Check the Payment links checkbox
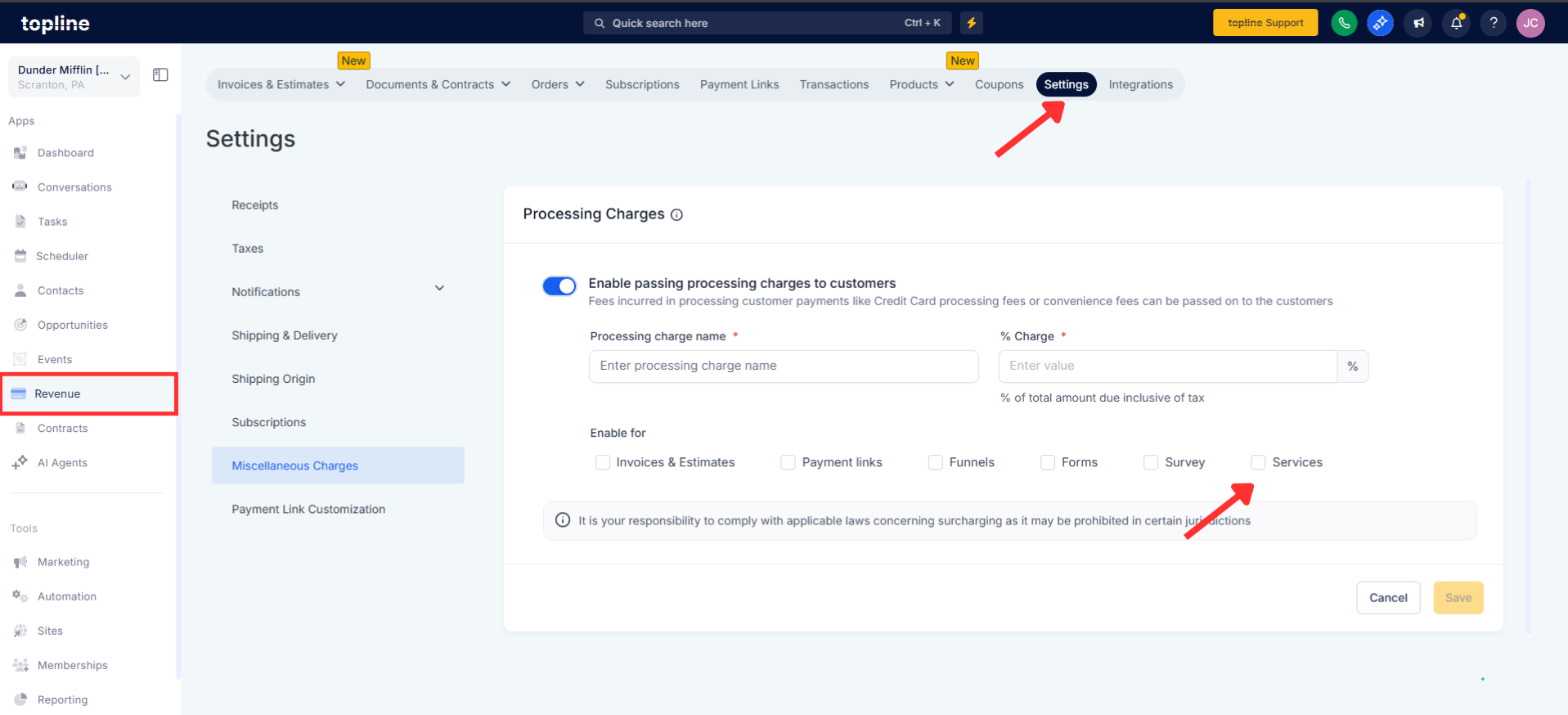1568x715 pixels. point(788,462)
